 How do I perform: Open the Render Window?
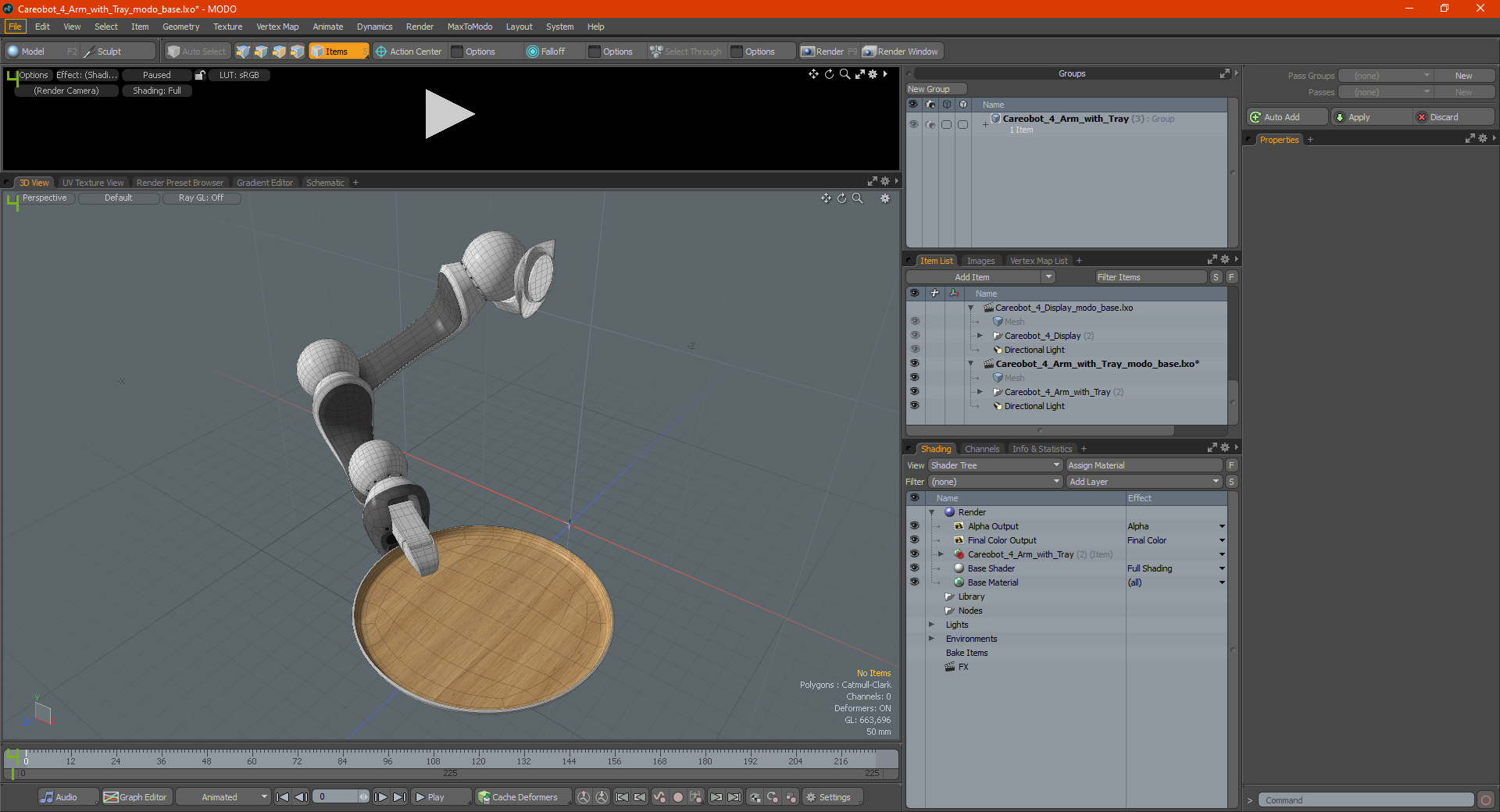point(901,52)
